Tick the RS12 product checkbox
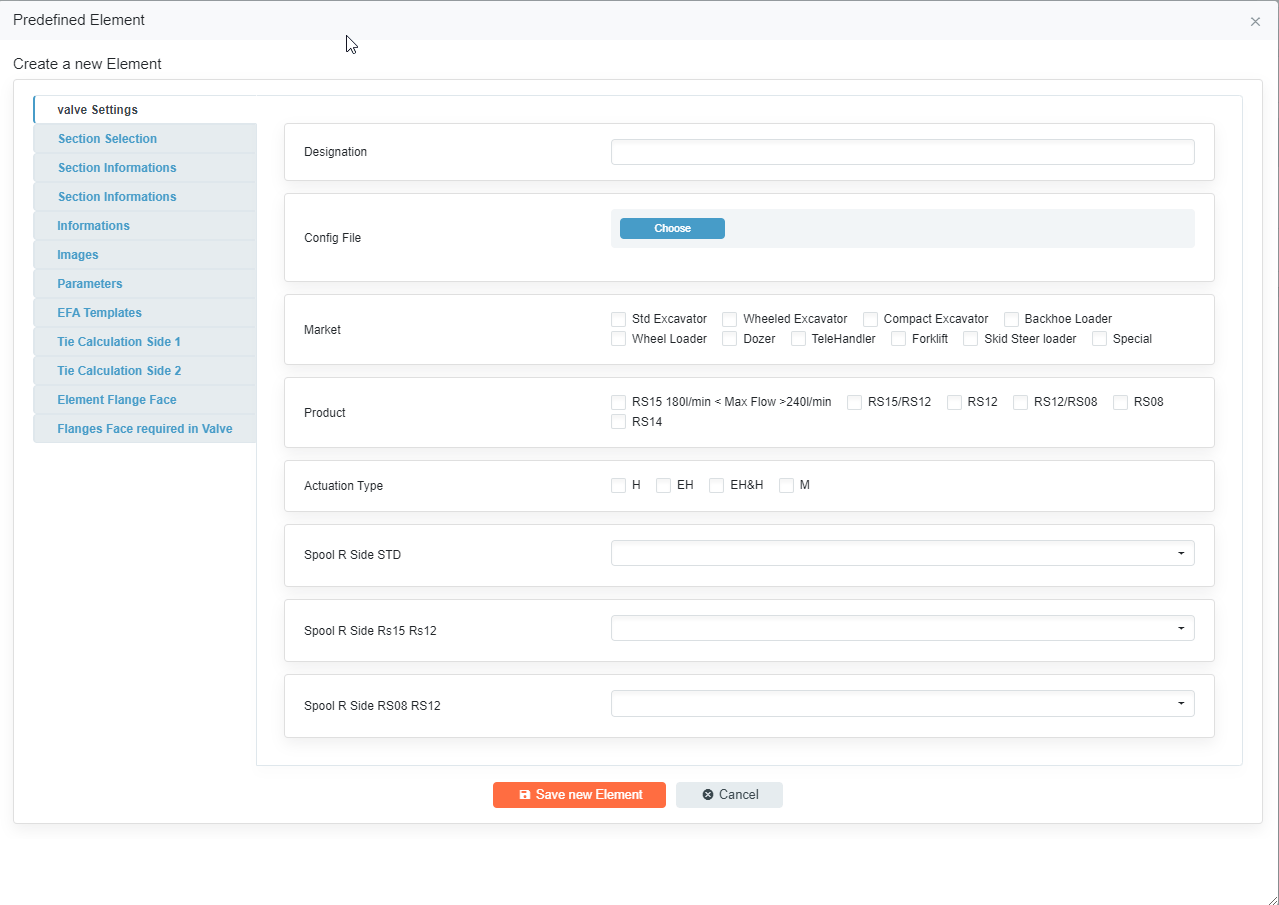This screenshot has height=905, width=1279. (x=954, y=402)
